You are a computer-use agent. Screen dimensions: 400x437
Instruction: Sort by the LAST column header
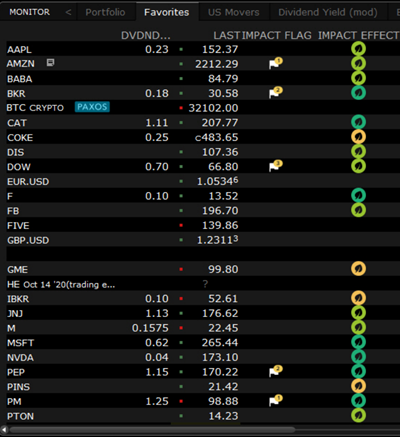point(226,35)
